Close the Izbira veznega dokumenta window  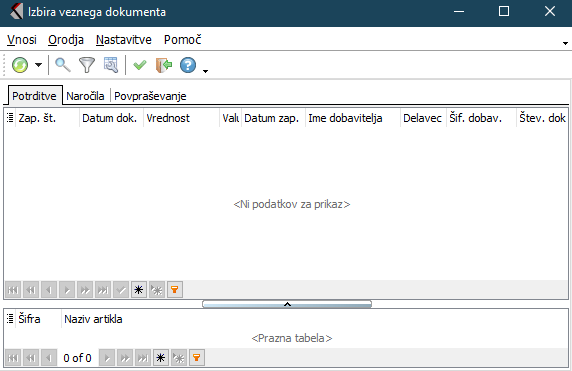click(x=550, y=12)
